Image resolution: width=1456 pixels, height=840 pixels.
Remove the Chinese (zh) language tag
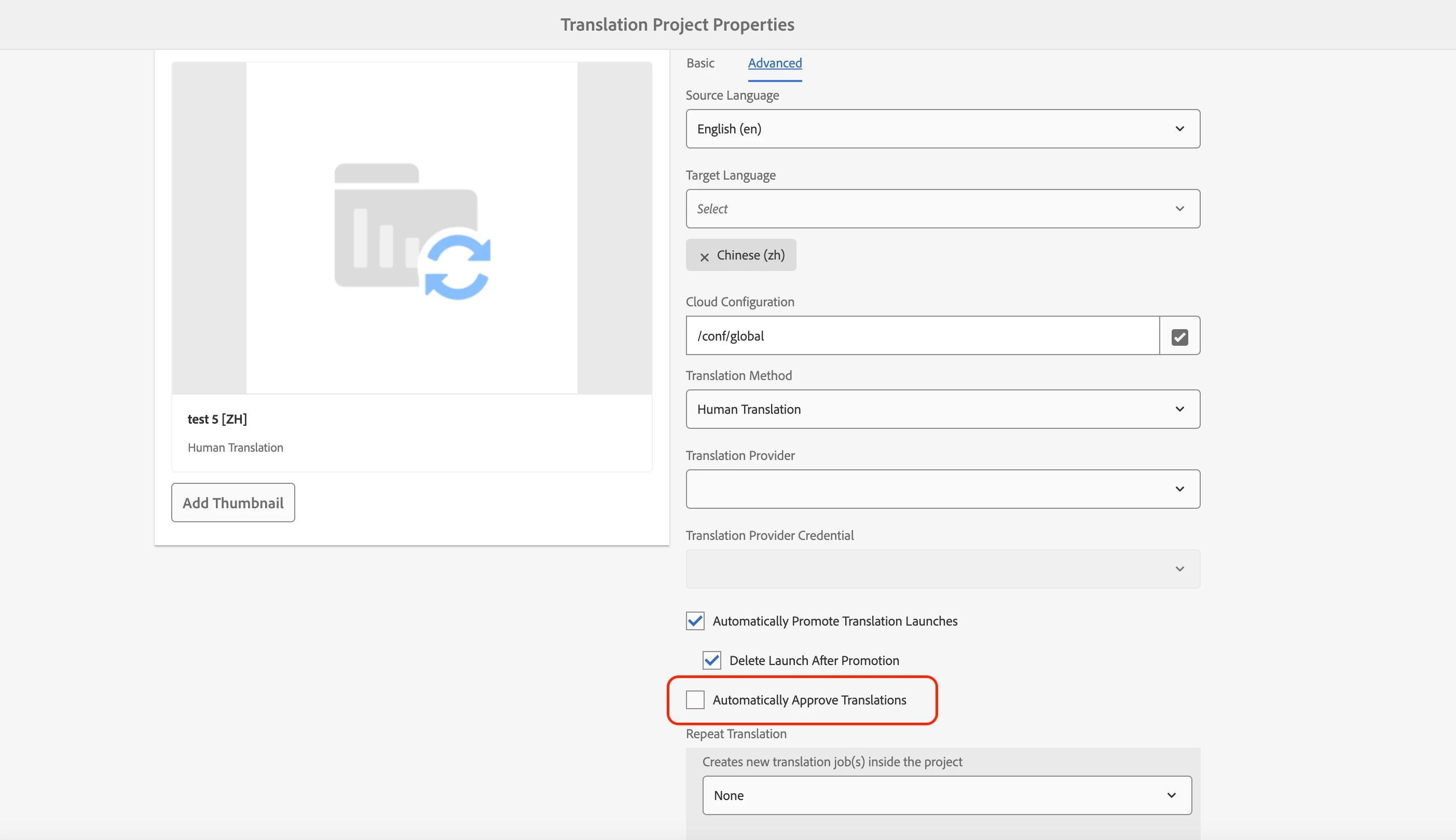[x=704, y=257]
